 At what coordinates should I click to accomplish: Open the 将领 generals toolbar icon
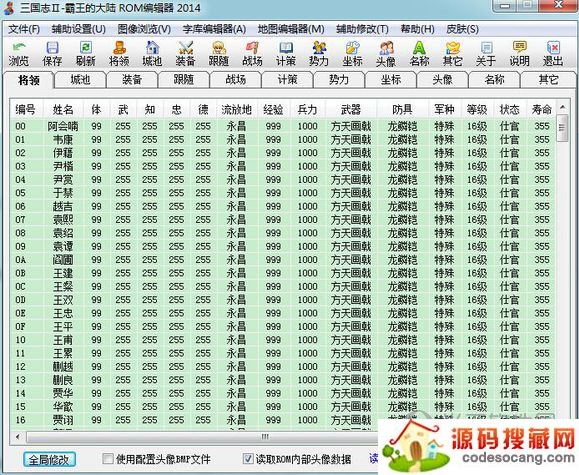point(119,54)
